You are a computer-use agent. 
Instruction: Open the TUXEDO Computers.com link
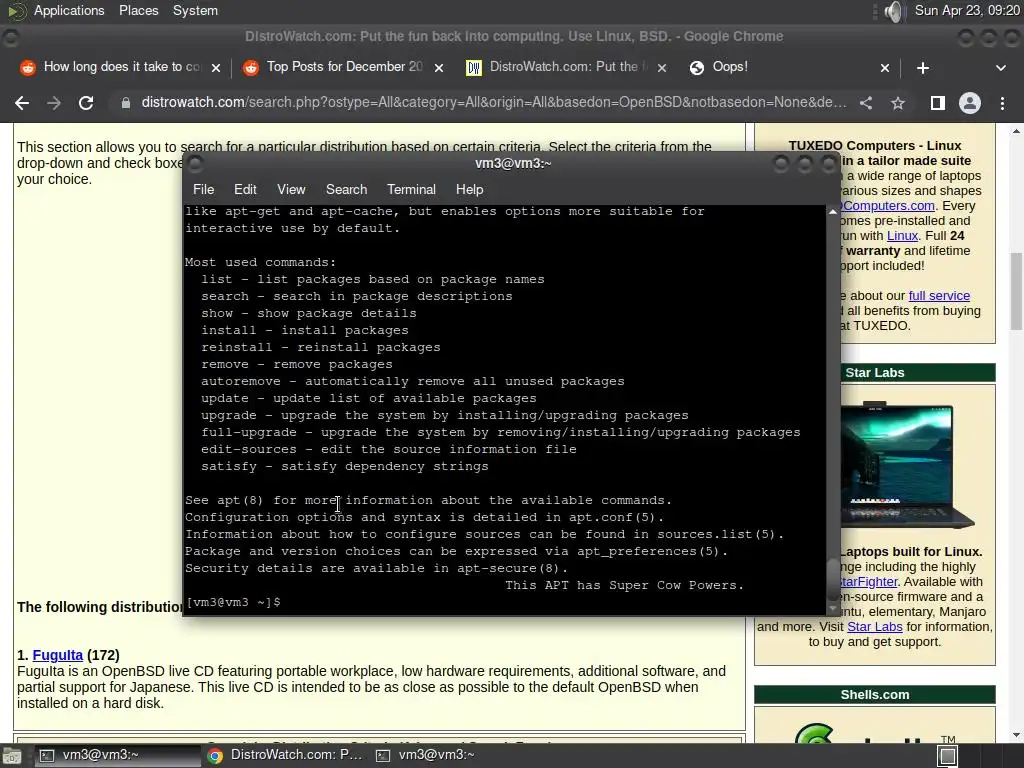(888, 206)
